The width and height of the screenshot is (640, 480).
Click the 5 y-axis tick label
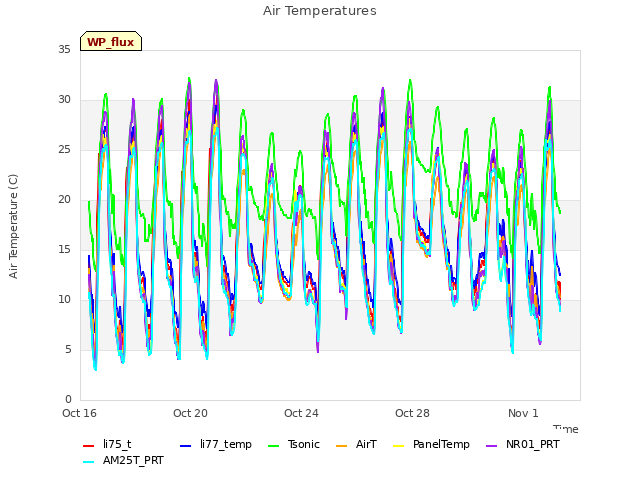(x=68, y=349)
